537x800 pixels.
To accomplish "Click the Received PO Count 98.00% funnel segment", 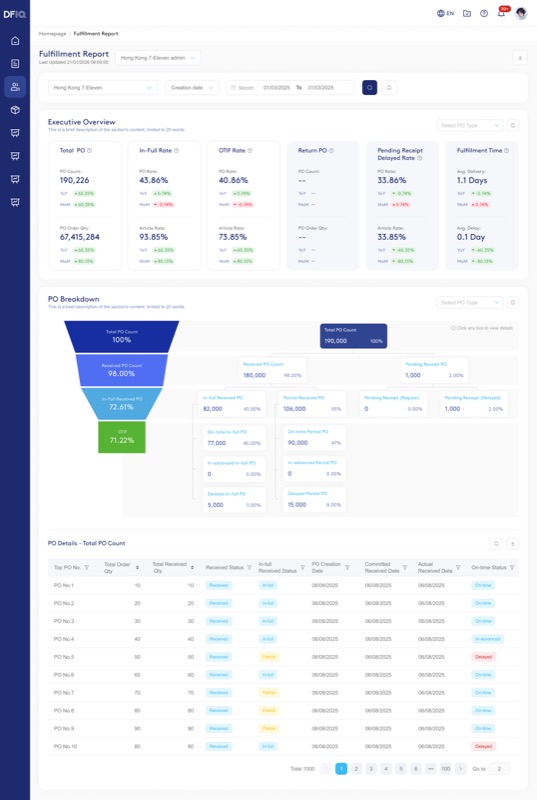I will pyautogui.click(x=121, y=370).
